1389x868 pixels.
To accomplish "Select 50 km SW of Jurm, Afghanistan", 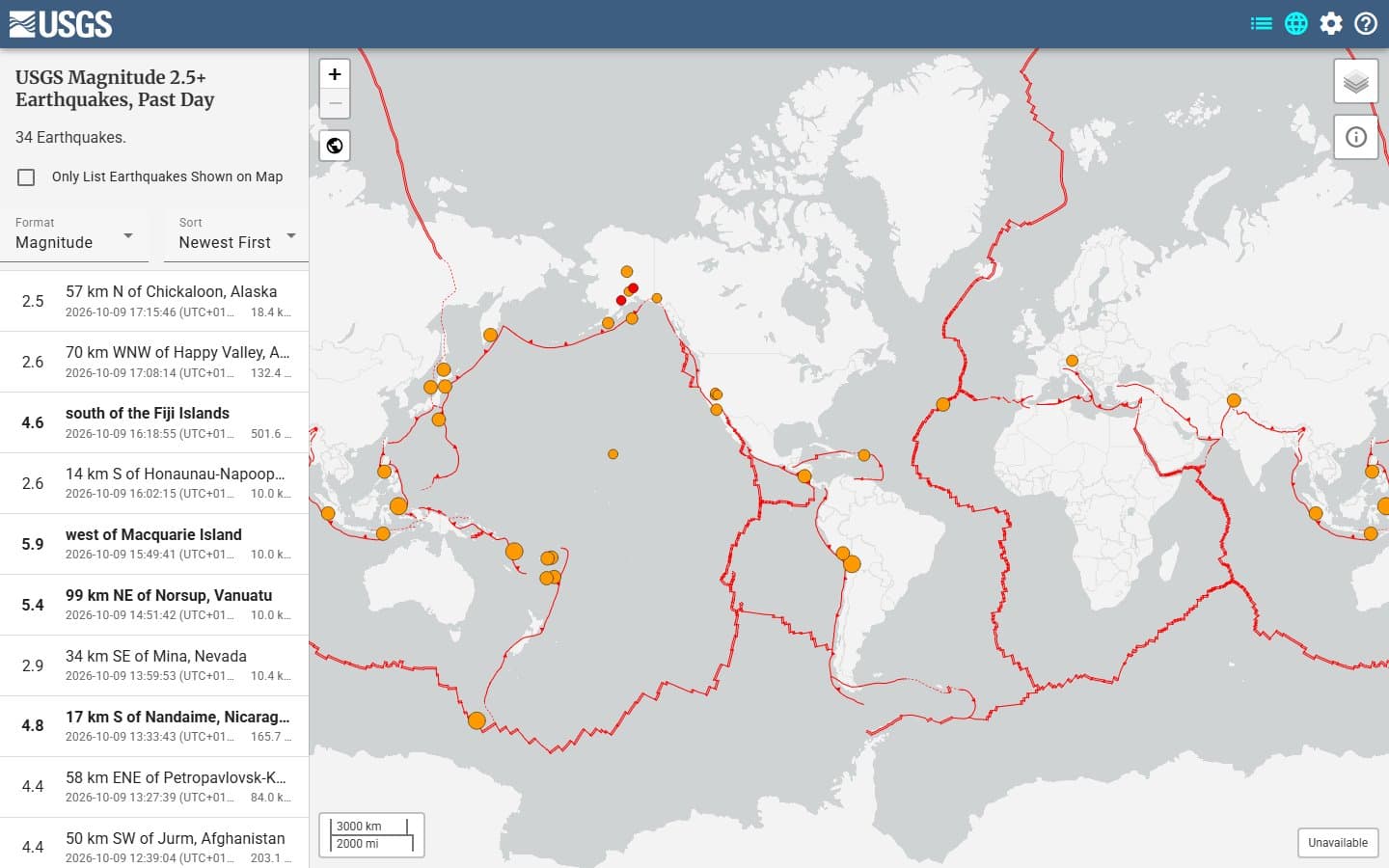I will click(154, 843).
